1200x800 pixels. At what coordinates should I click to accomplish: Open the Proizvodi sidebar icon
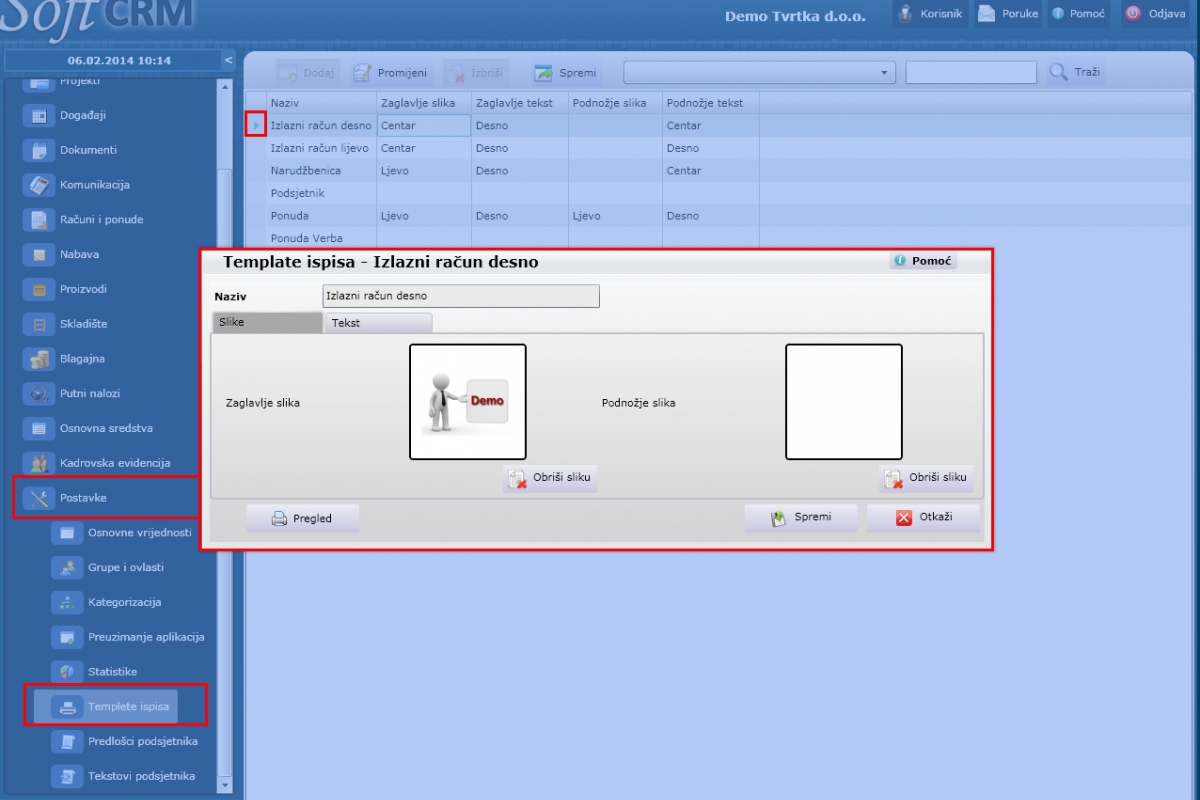(40, 290)
